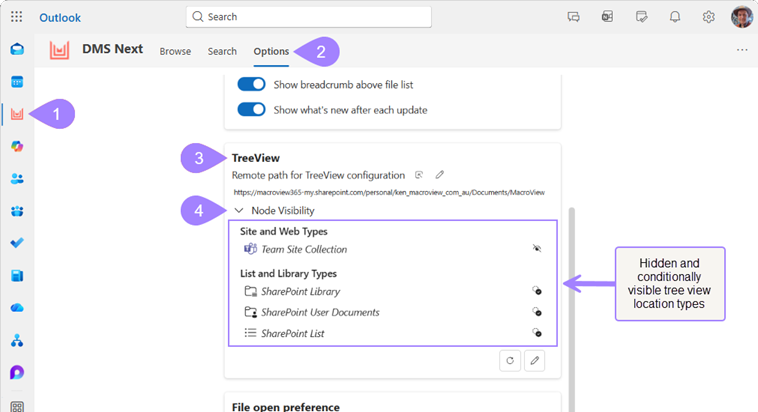Open People from the left app rail
The image size is (758, 412).
click(x=17, y=178)
